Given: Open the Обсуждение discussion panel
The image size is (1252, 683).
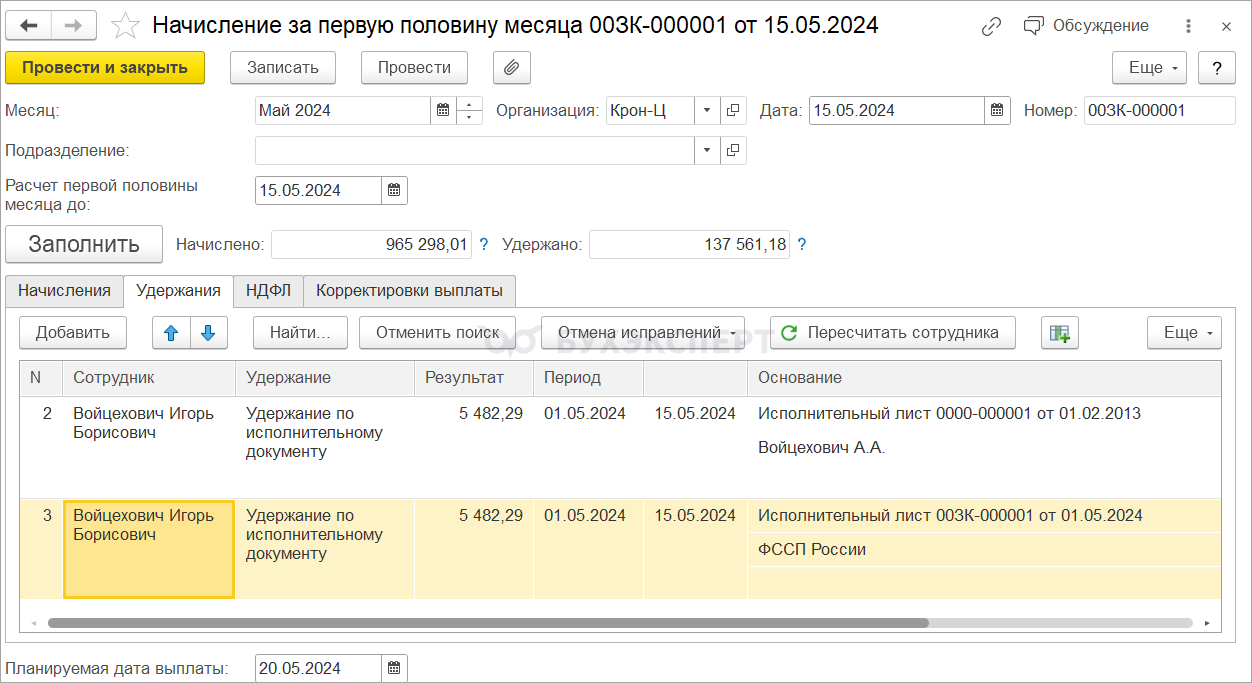Looking at the screenshot, I should [1086, 26].
